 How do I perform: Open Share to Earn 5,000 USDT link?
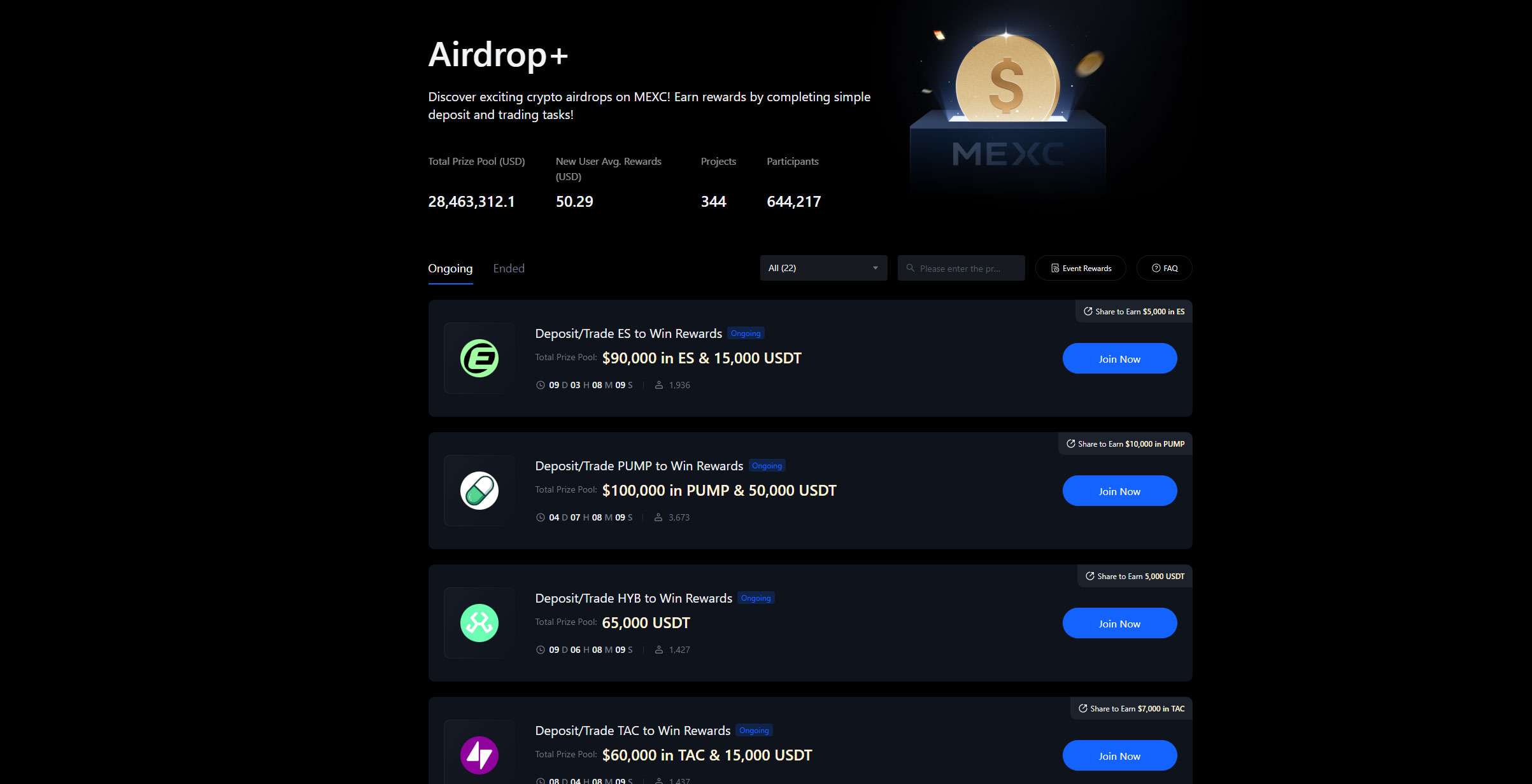(x=1135, y=576)
